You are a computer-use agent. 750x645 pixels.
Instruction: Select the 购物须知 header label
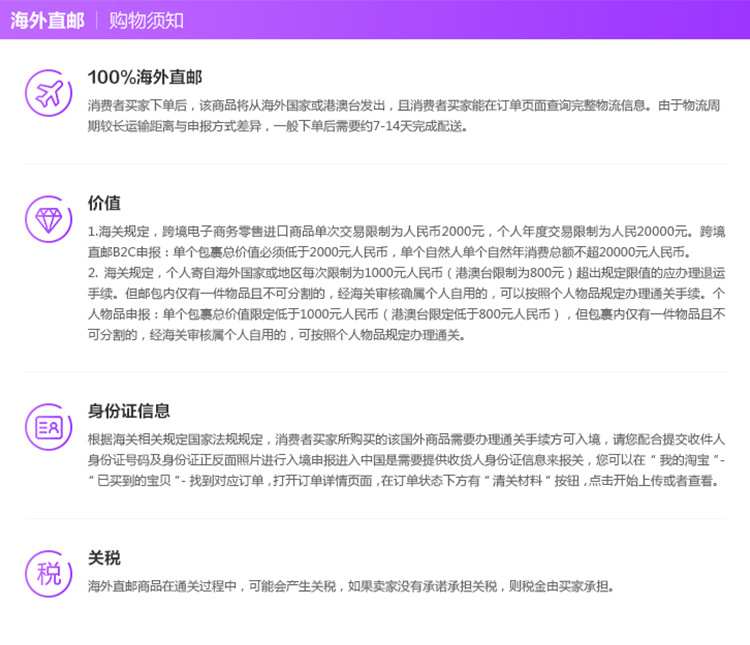point(146,21)
